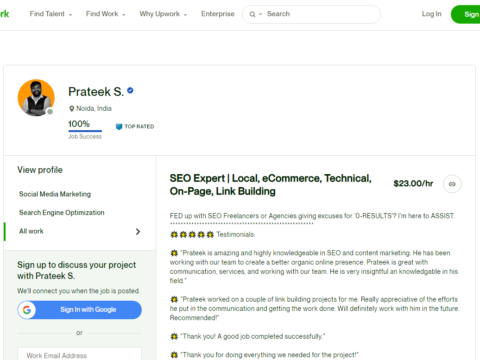This screenshot has height=360, width=480.
Task: Click the online status dot on avatar
Action: [50, 112]
